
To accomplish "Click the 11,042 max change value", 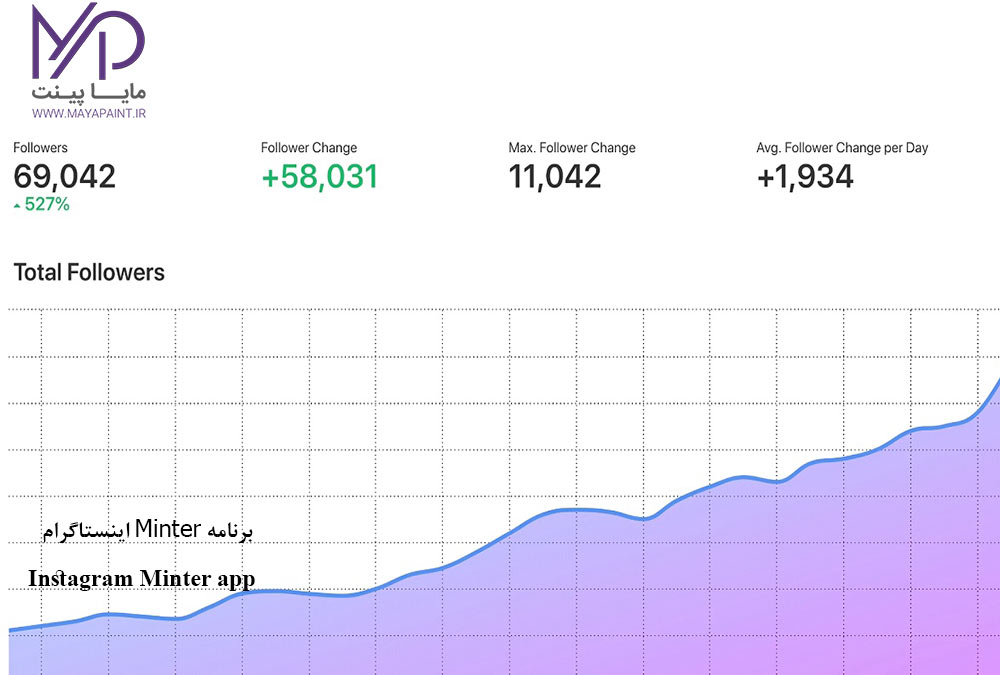I will tap(554, 177).
